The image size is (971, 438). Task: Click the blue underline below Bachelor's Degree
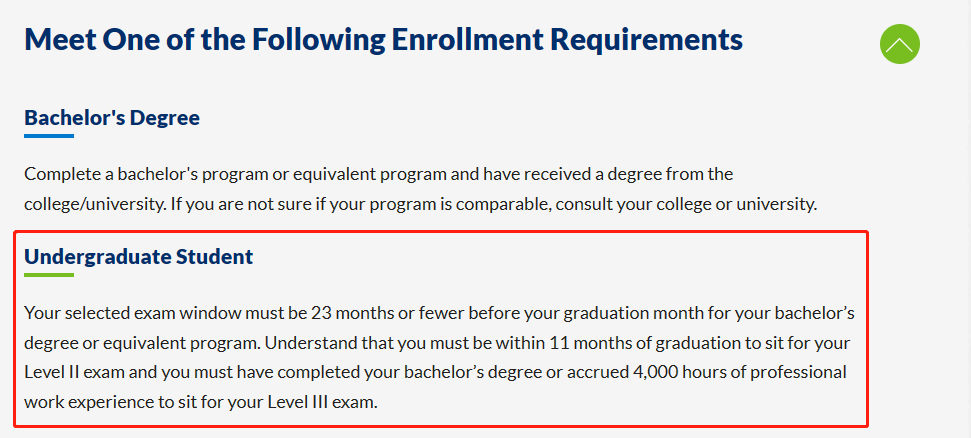pyautogui.click(x=49, y=135)
